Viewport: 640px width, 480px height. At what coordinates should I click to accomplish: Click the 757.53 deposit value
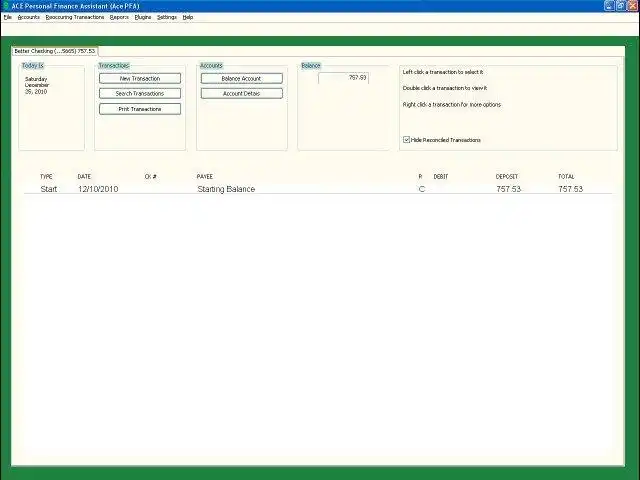coord(509,189)
